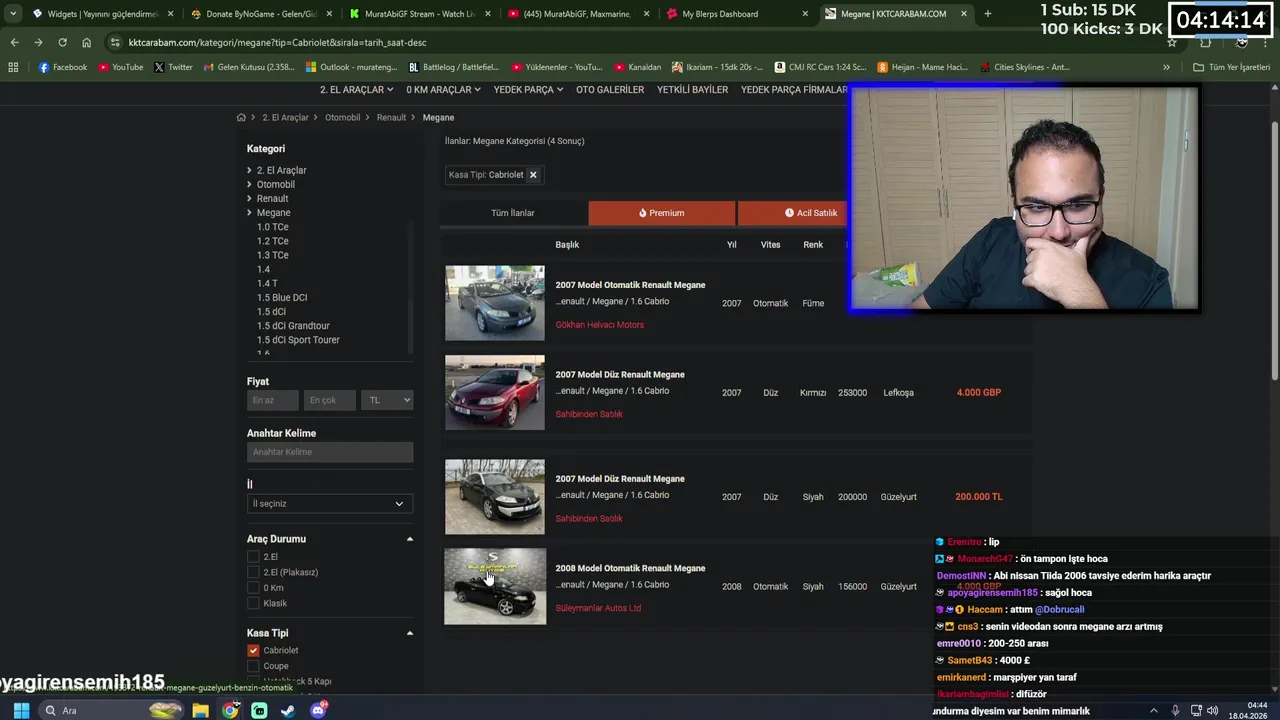Open the YETKİLİ BAYİLER menu item
Image resolution: width=1280 pixels, height=720 pixels.
click(x=692, y=89)
